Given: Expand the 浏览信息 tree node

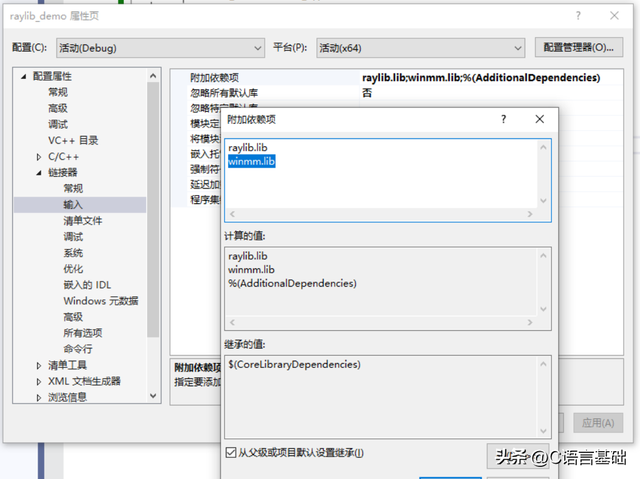Looking at the screenshot, I should [x=39, y=397].
